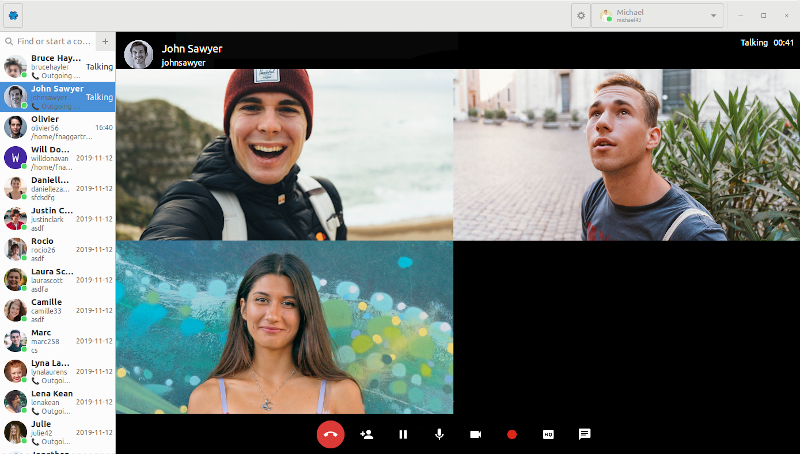The image size is (800, 454).
Task: Hang up the call with the red button
Action: [x=331, y=434]
